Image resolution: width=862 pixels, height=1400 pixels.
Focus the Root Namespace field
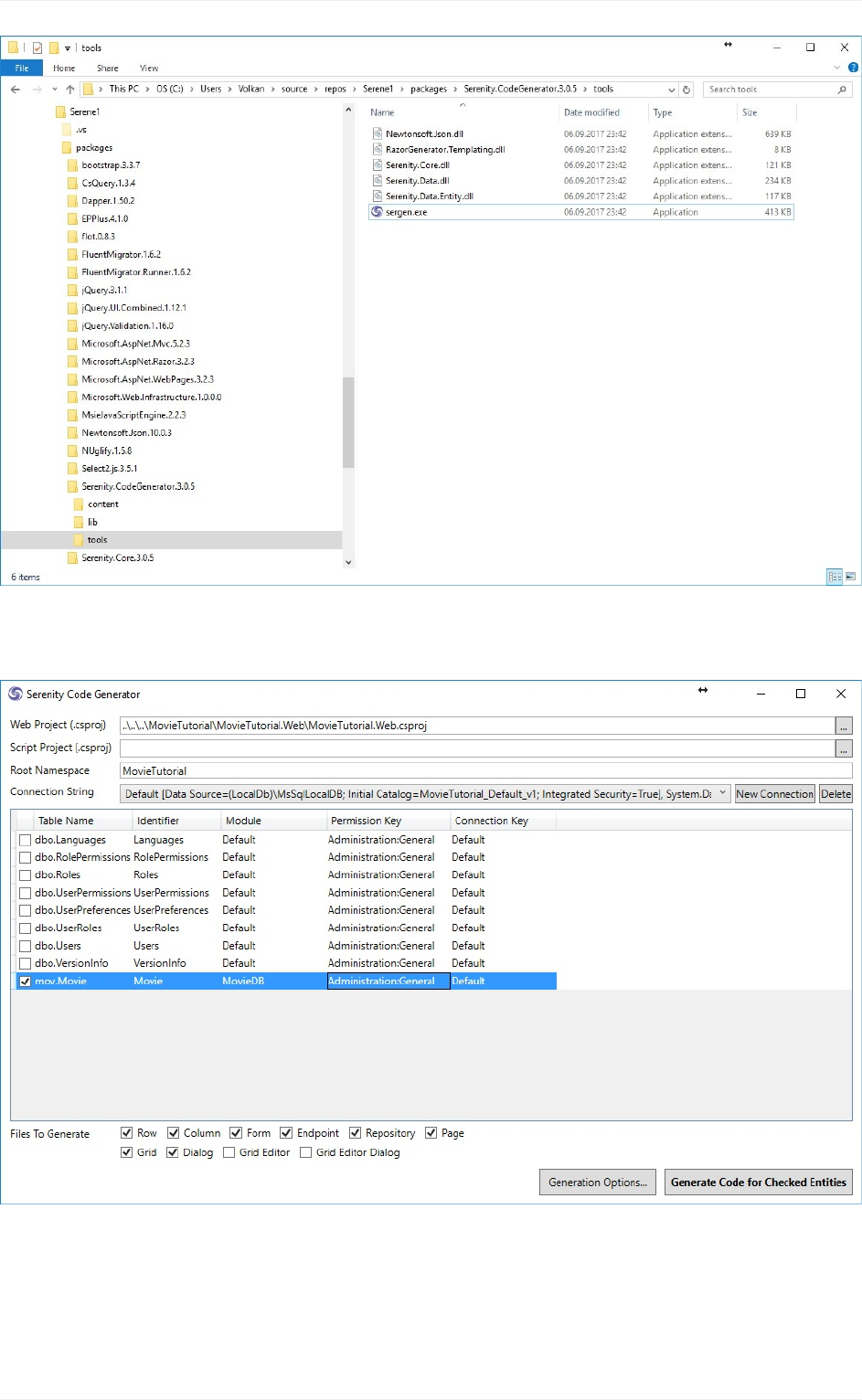486,771
